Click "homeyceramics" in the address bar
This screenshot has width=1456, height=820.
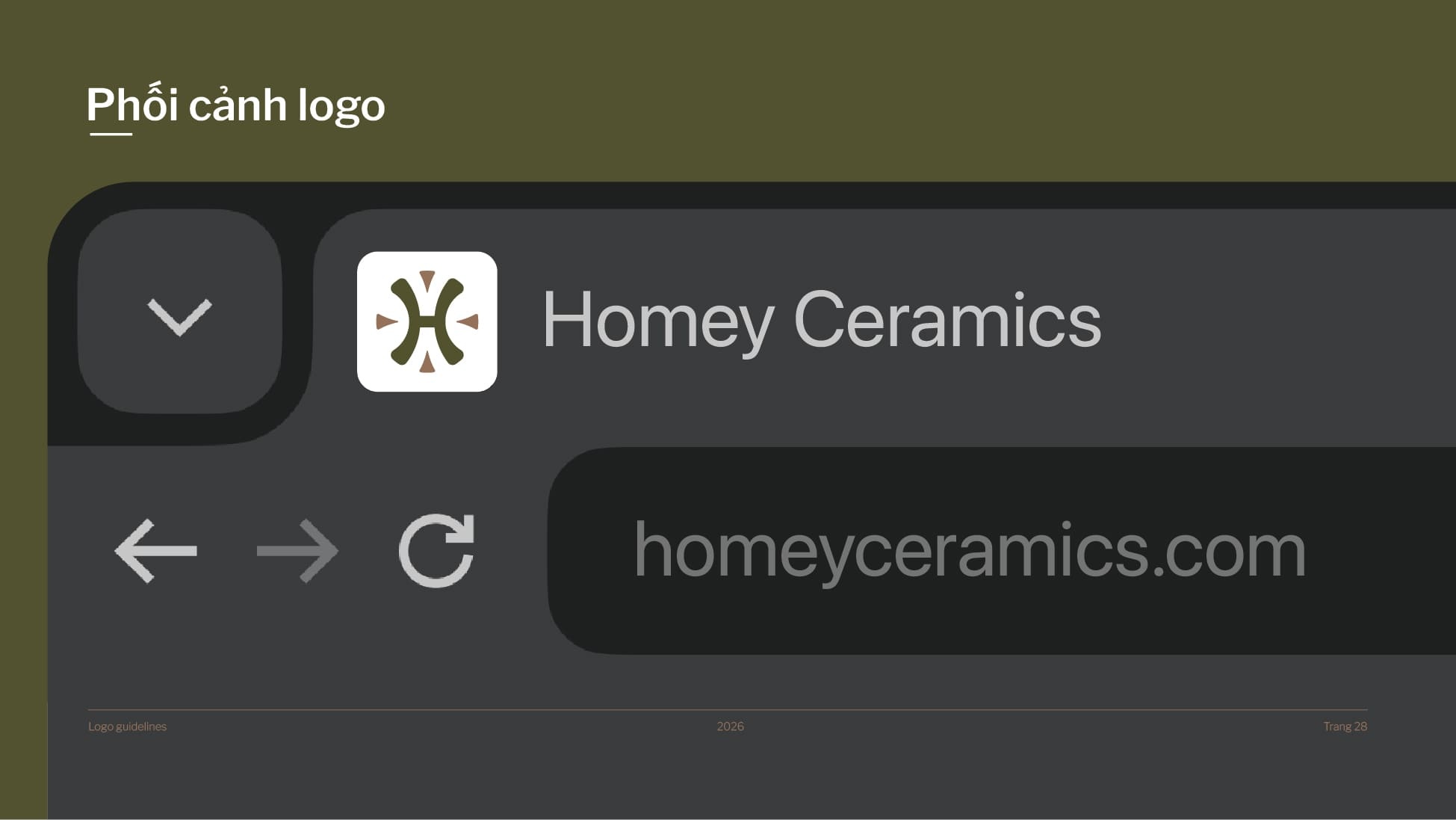pos(890,551)
